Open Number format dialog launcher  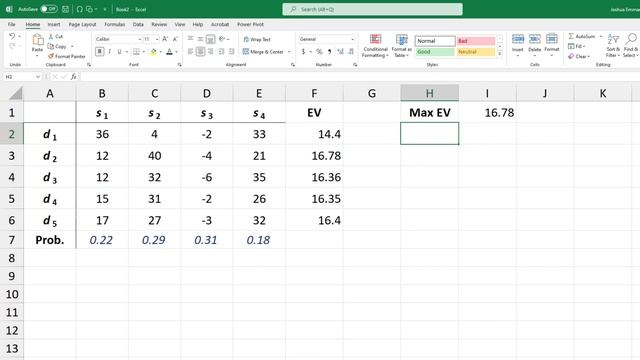[x=355, y=64]
